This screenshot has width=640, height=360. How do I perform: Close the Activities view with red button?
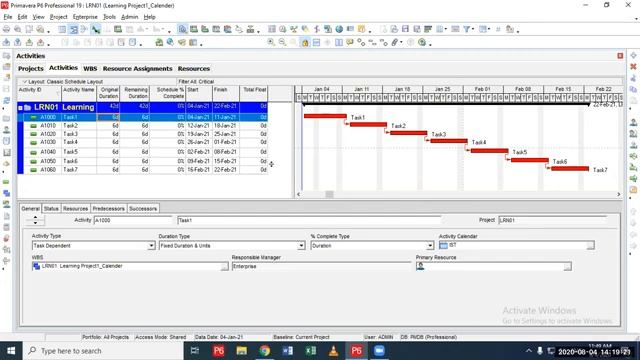coord(620,56)
